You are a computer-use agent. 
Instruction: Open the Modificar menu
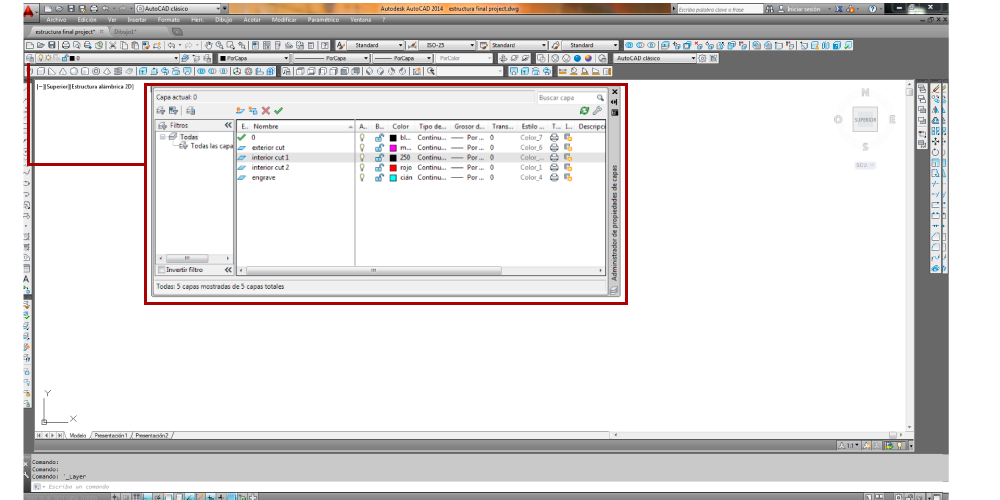[284, 20]
